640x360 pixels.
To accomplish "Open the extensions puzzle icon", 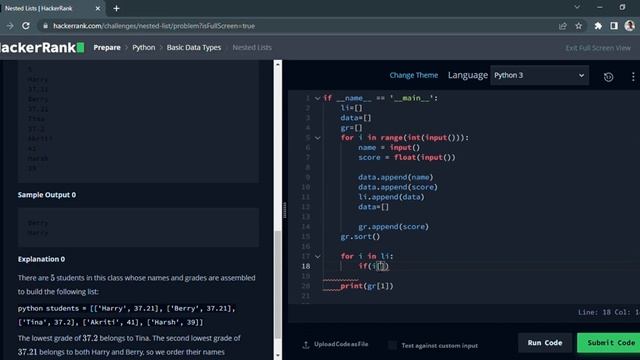I will (598, 26).
